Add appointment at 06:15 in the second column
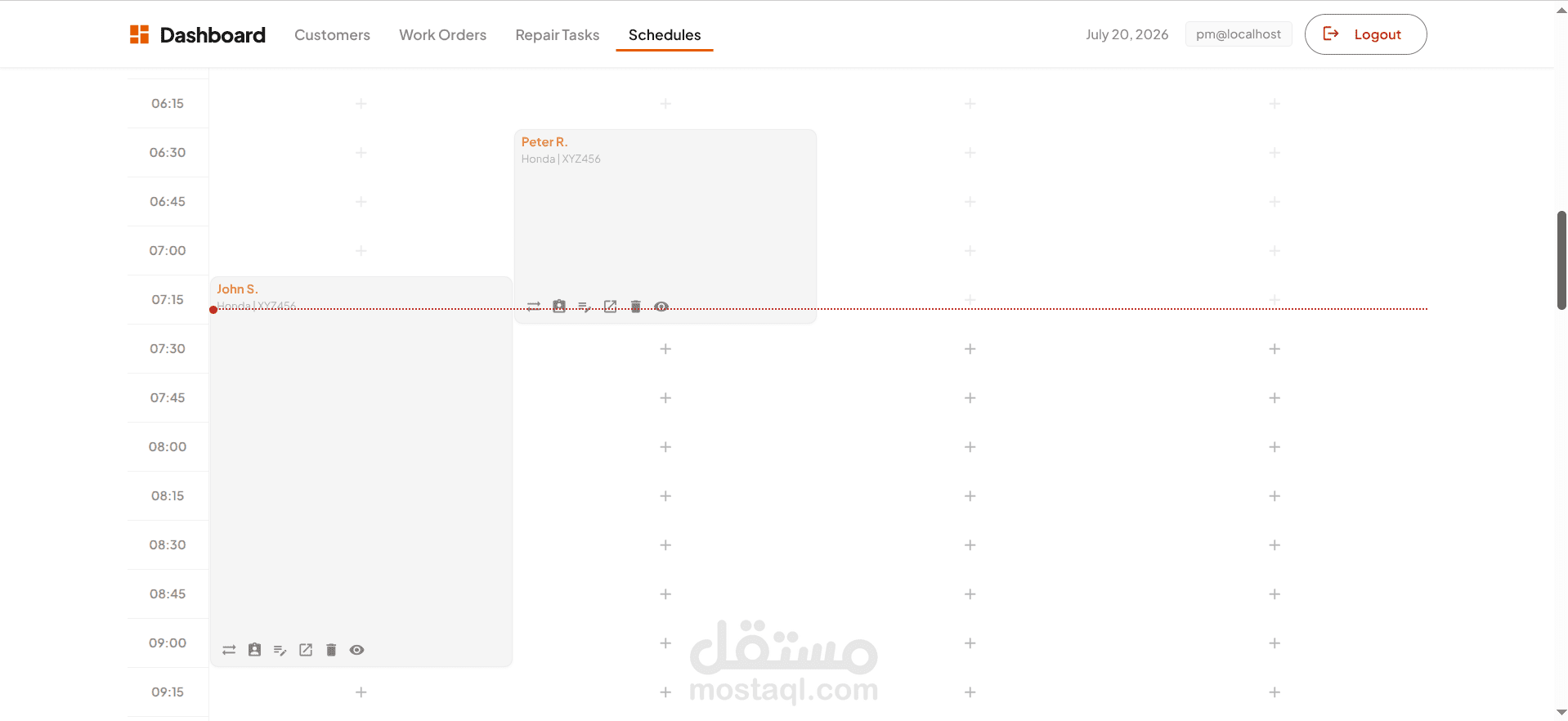Viewport: 1568px width, 721px height. click(x=665, y=104)
